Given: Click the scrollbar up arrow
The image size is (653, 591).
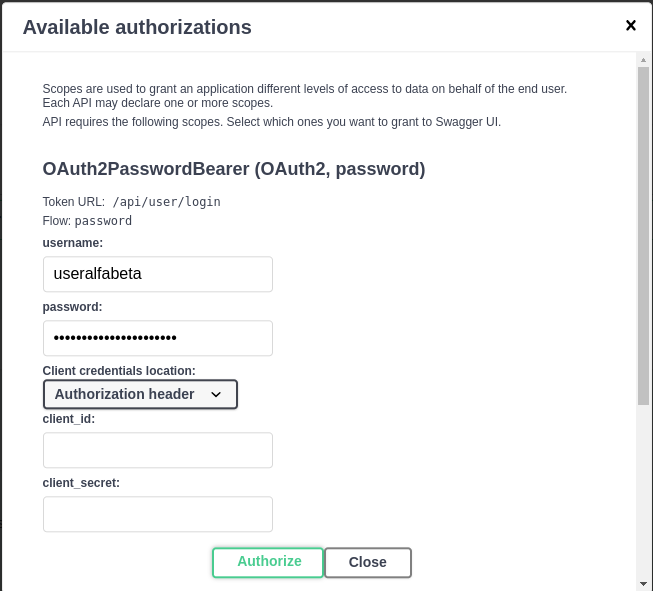Looking at the screenshot, I should tap(643, 60).
